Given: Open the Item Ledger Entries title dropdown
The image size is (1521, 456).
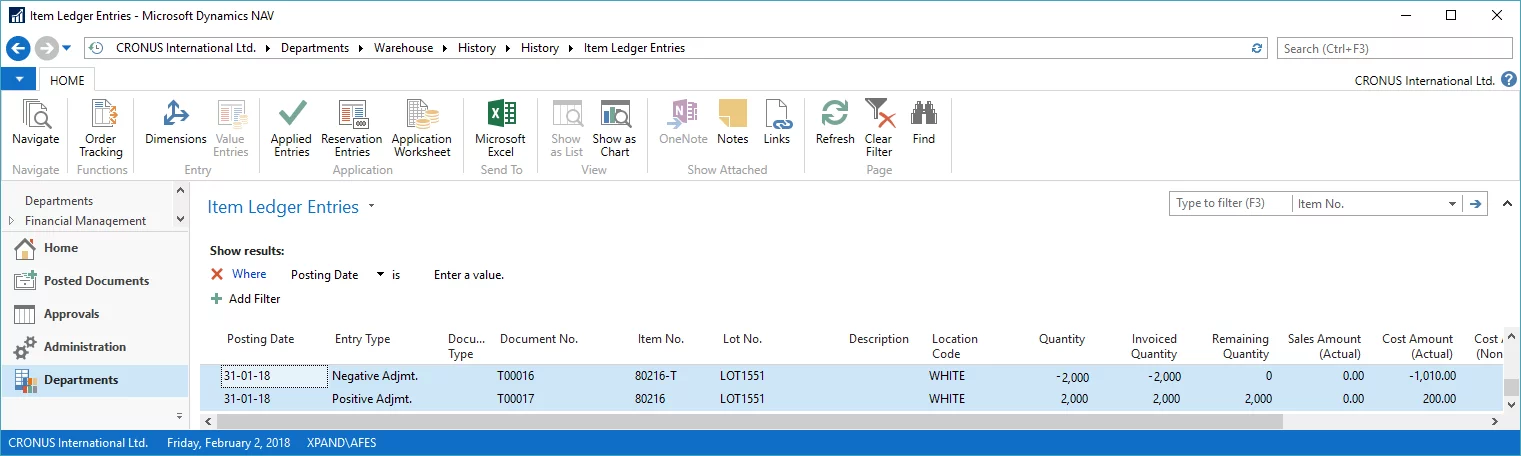Looking at the screenshot, I should click(372, 207).
